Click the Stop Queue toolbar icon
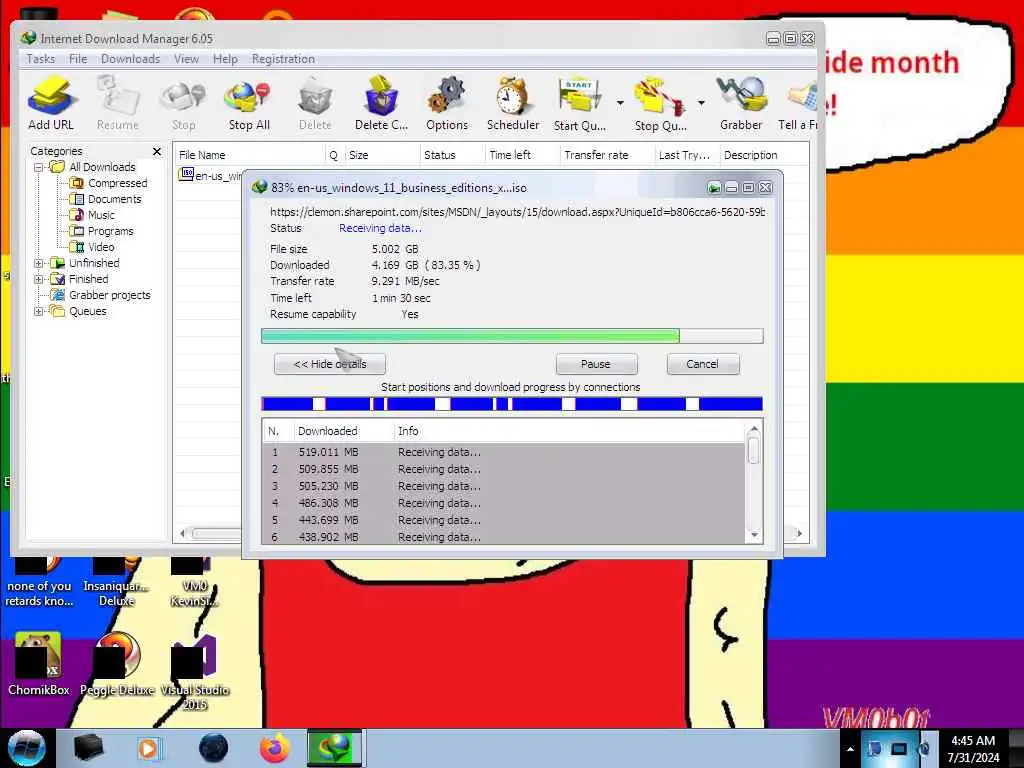Screen dimensions: 1024x768 (660, 103)
